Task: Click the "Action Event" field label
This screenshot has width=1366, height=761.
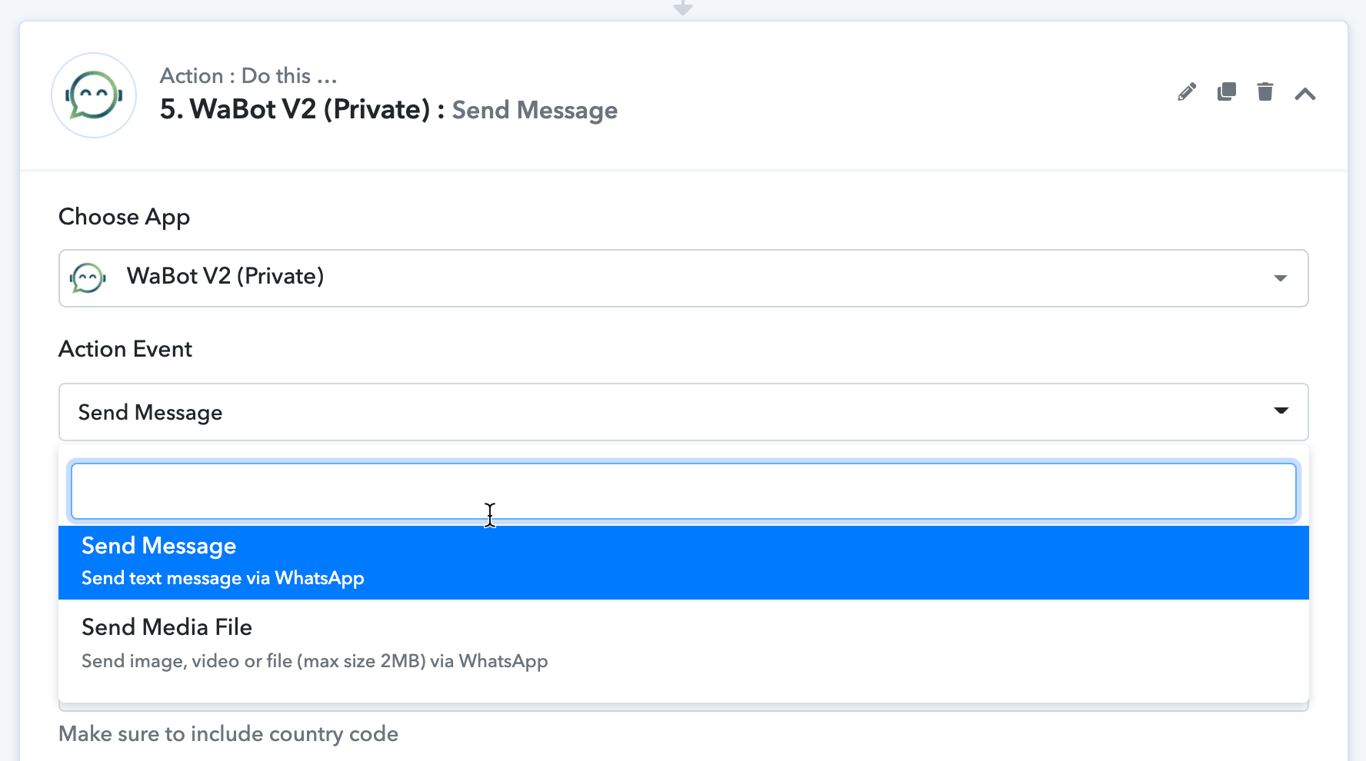Action: (x=125, y=349)
